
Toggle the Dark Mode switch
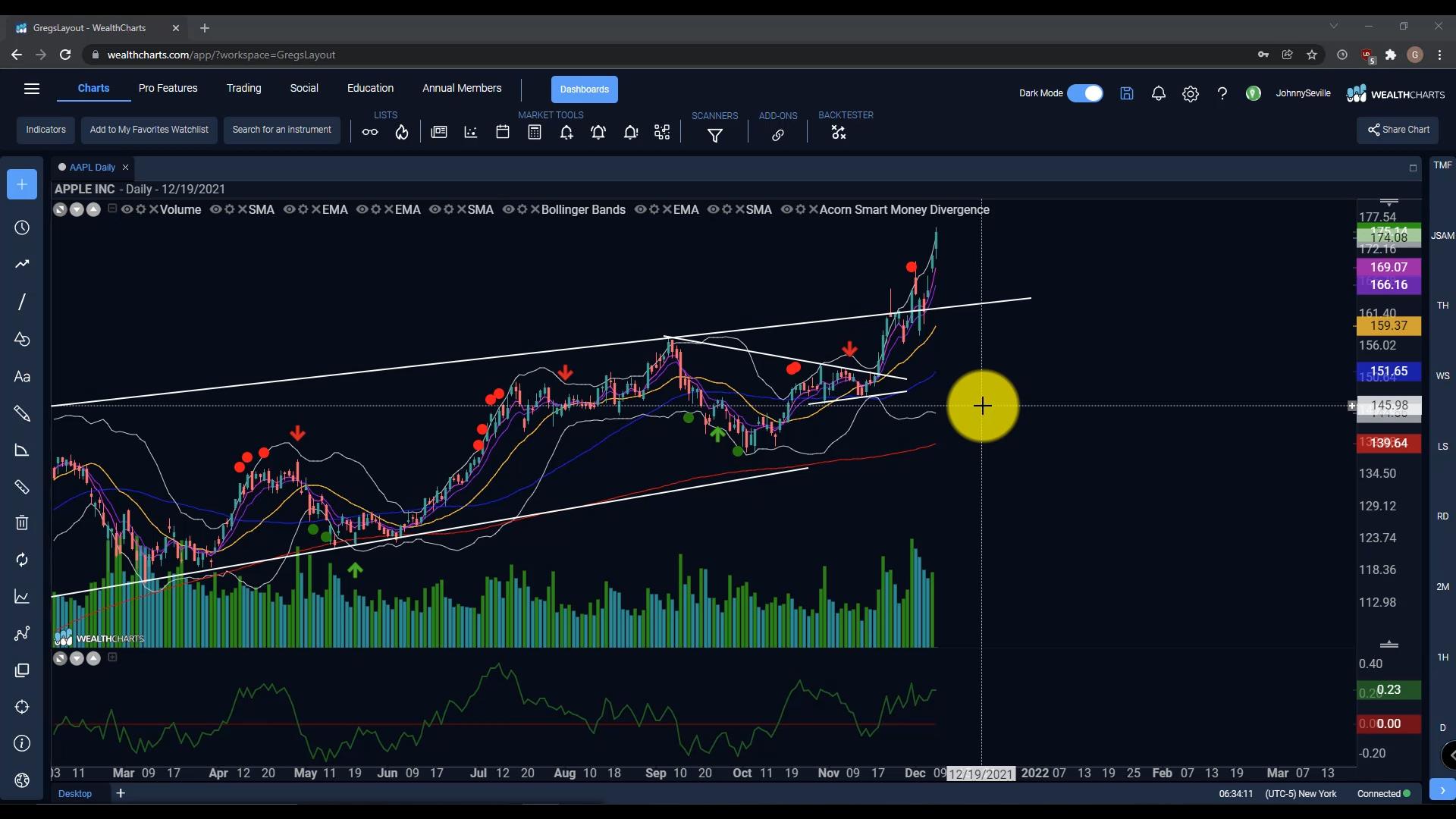click(x=1085, y=93)
